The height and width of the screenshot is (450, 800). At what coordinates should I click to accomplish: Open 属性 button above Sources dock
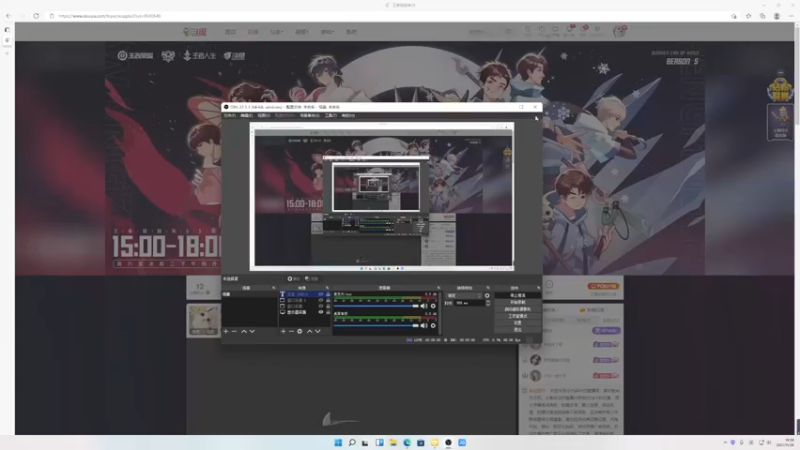pos(293,279)
